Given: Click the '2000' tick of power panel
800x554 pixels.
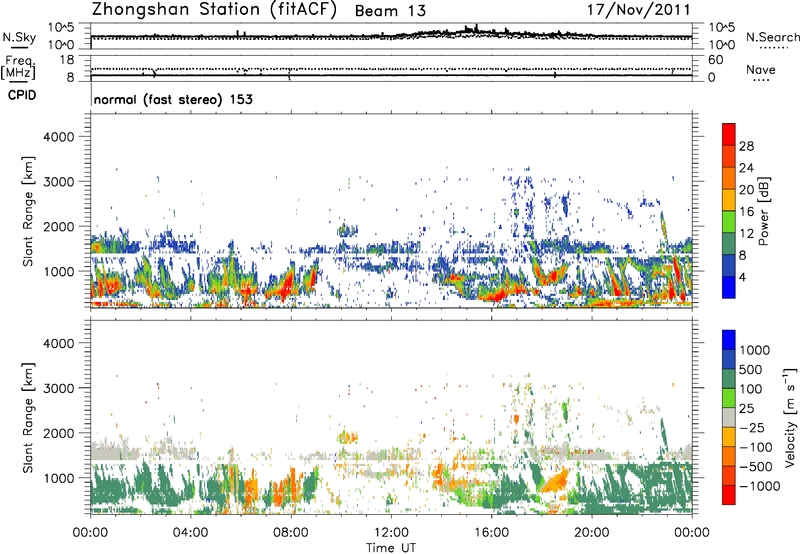Looking at the screenshot, I should tap(58, 227).
